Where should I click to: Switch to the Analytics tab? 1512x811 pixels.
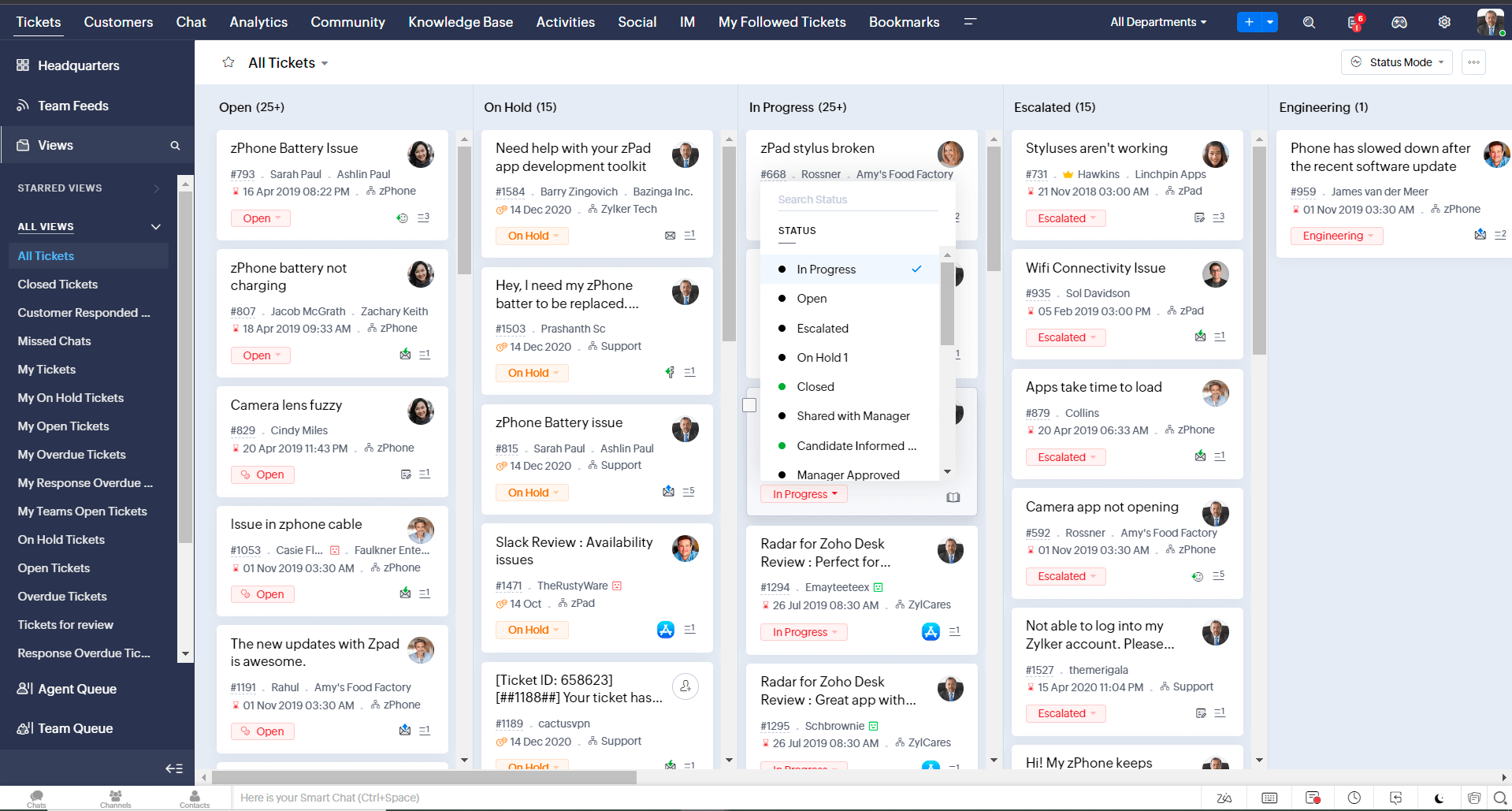pos(258,22)
